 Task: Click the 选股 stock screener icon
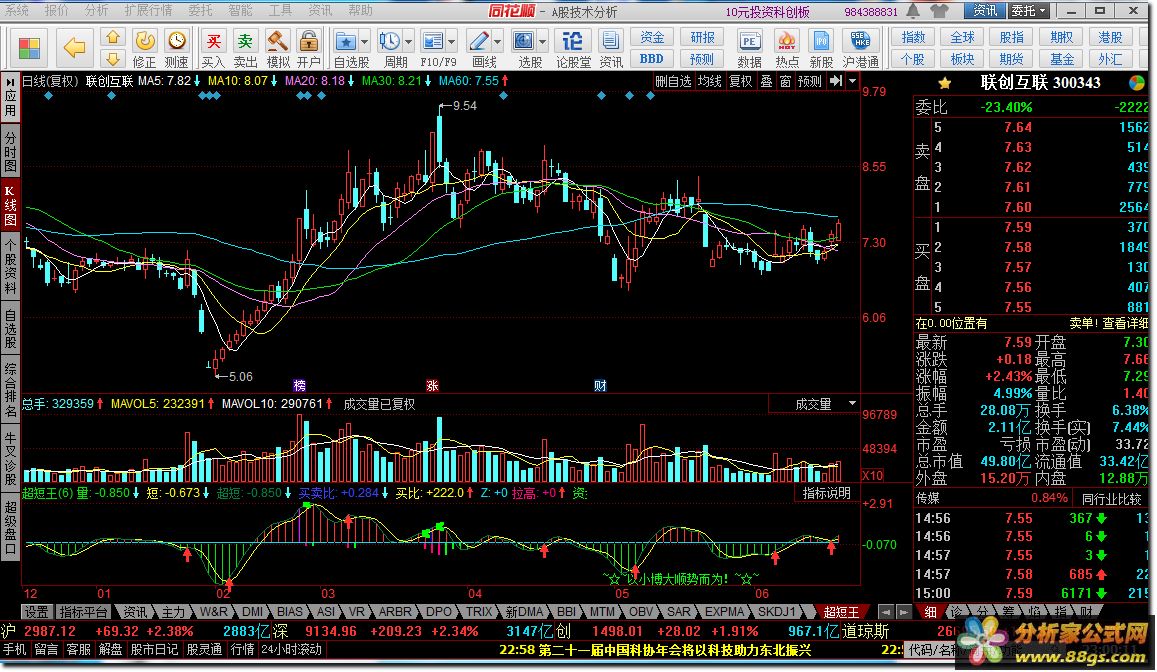(x=523, y=41)
